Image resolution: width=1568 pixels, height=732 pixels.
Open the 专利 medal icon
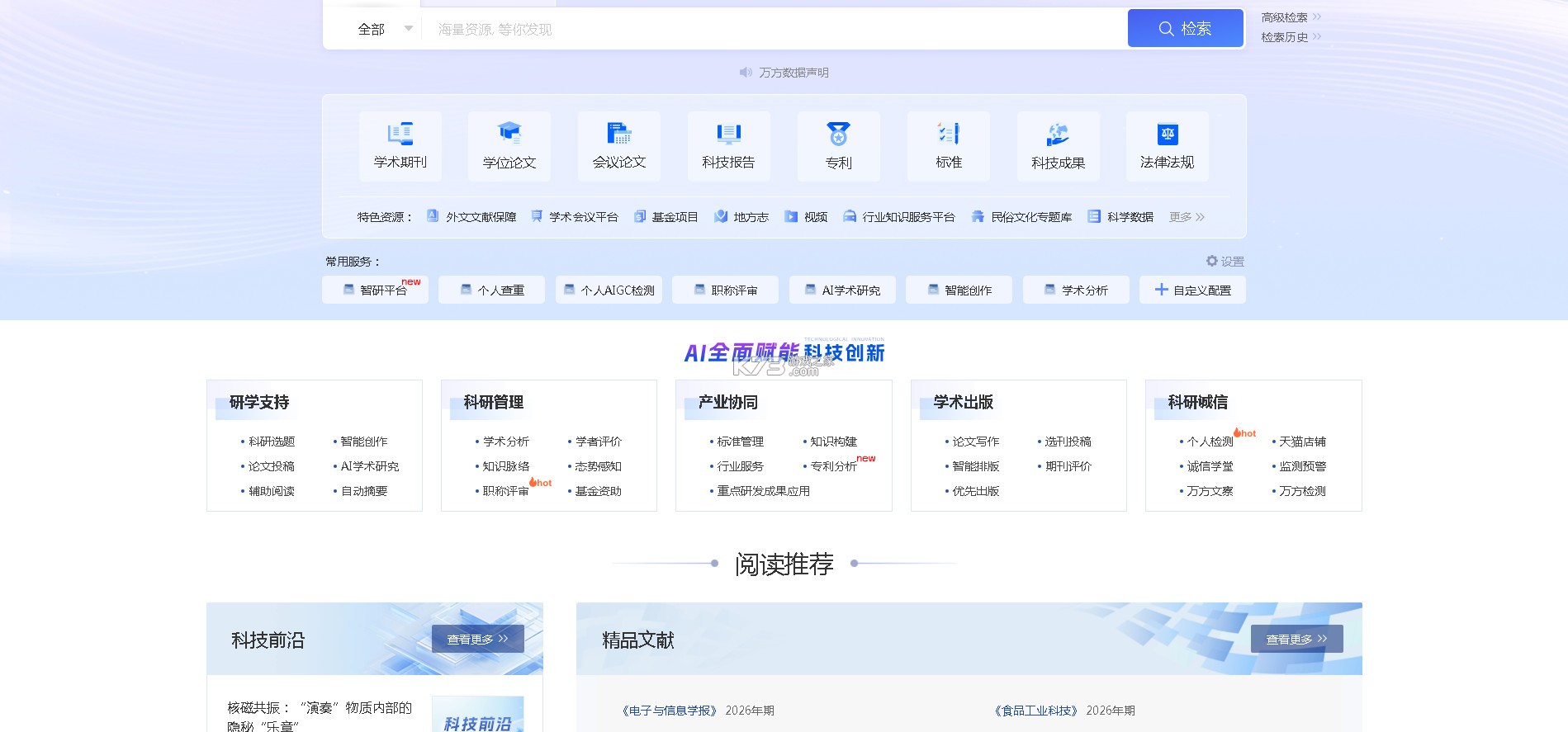coord(838,134)
